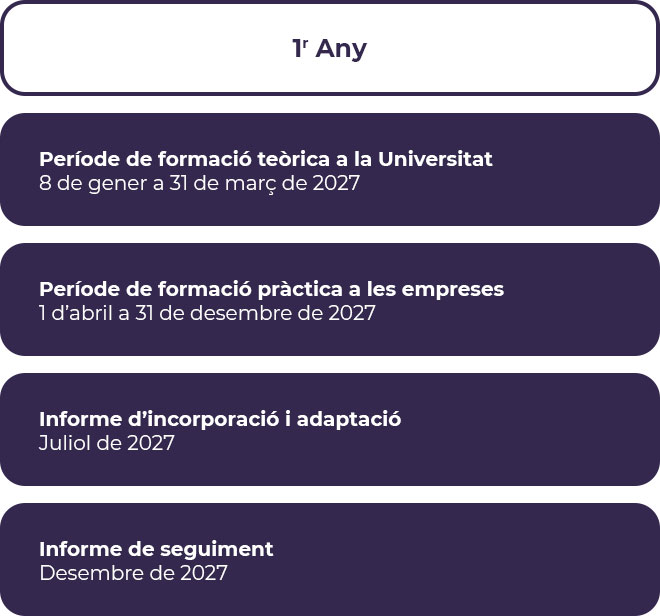This screenshot has height=616, width=660.
Task: Select the "Informe de seguiment" title
Action: [156, 549]
